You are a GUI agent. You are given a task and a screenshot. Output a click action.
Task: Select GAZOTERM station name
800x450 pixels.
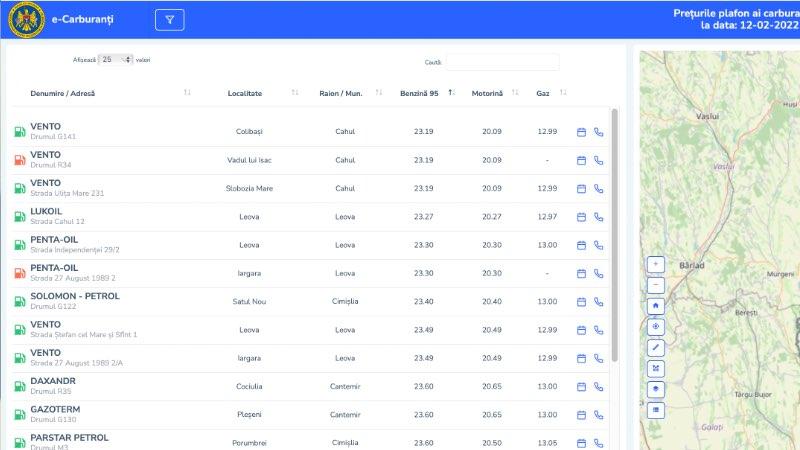(55, 409)
